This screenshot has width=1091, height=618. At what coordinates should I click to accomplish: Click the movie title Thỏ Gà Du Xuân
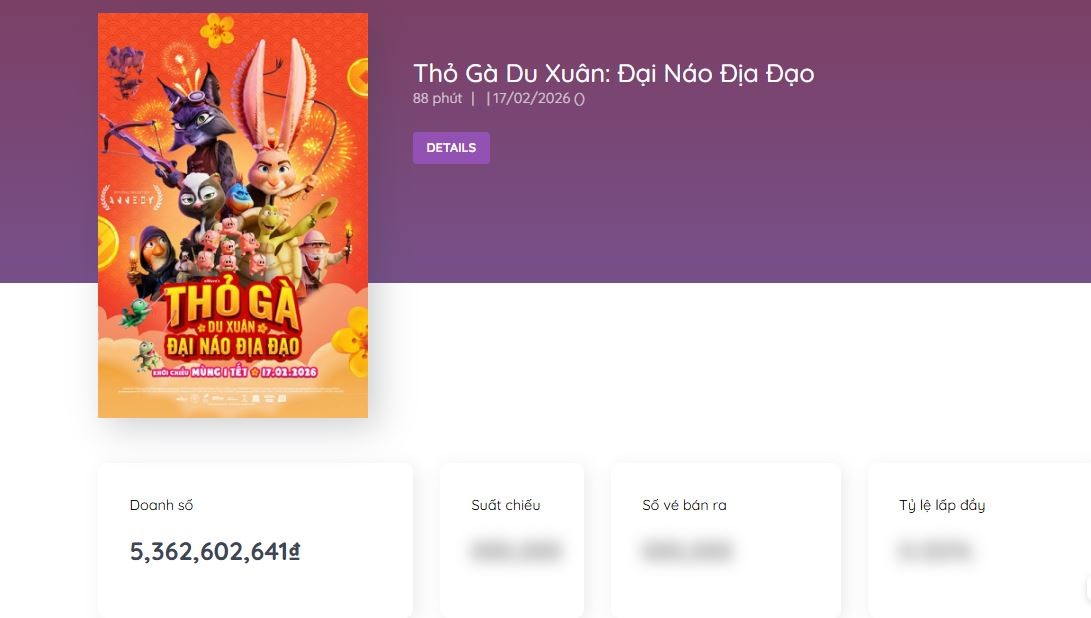tap(613, 73)
